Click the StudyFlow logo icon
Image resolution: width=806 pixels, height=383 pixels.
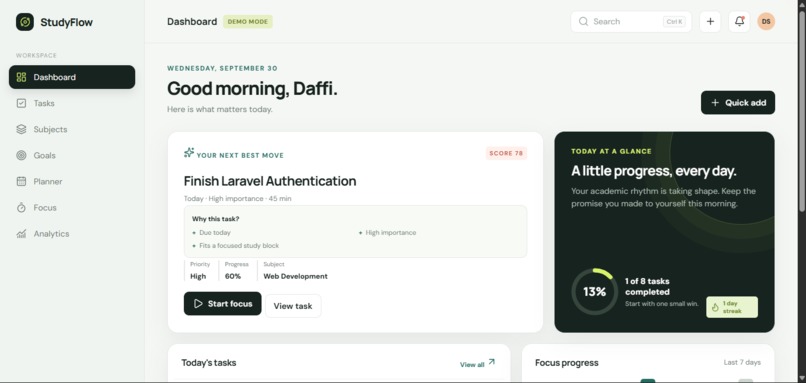[25, 22]
